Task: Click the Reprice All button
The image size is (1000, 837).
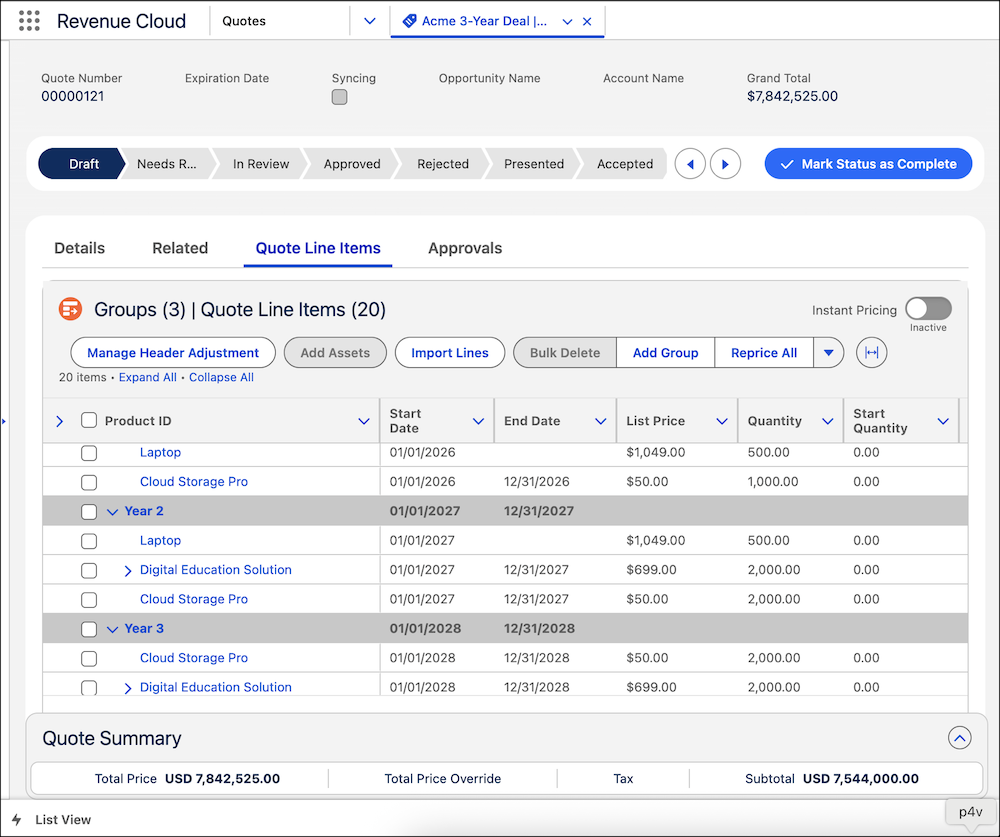Action: point(764,353)
